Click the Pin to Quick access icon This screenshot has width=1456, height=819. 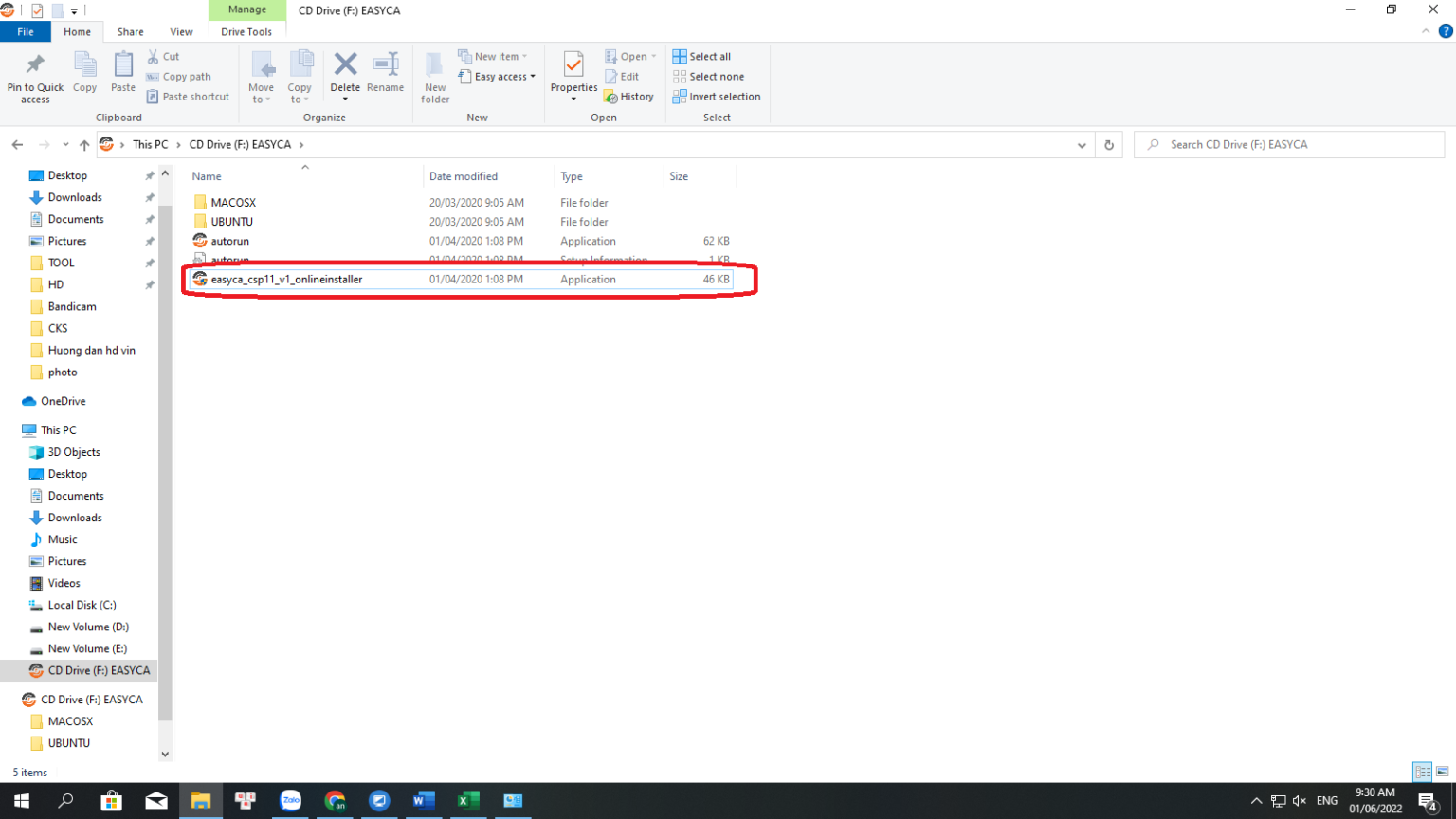(35, 66)
